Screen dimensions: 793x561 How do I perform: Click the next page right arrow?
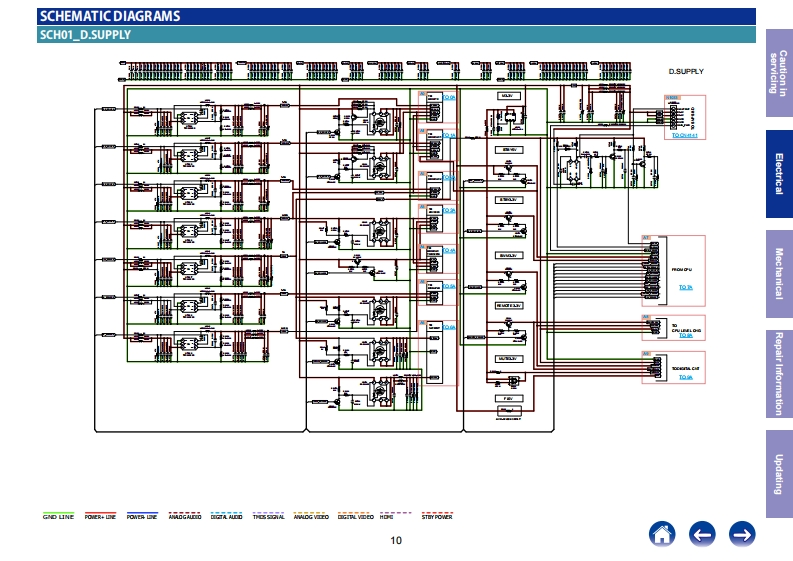point(741,534)
